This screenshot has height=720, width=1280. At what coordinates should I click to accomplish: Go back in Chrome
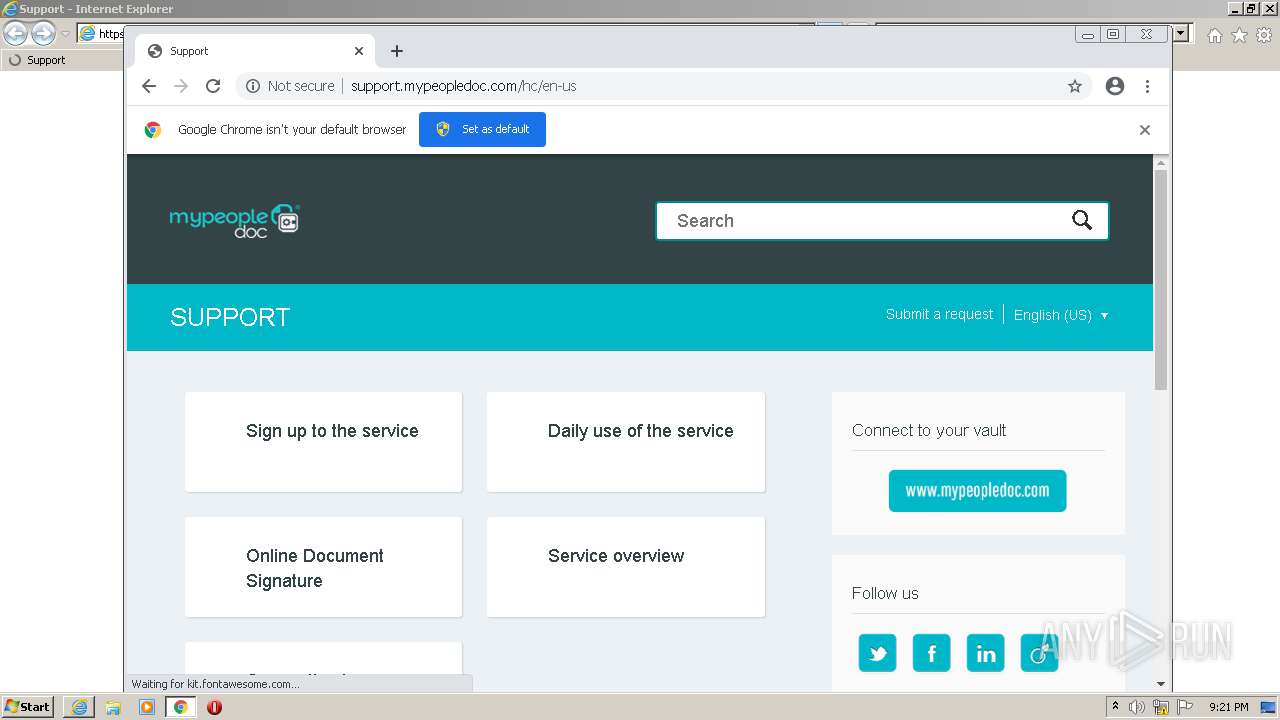tap(149, 86)
